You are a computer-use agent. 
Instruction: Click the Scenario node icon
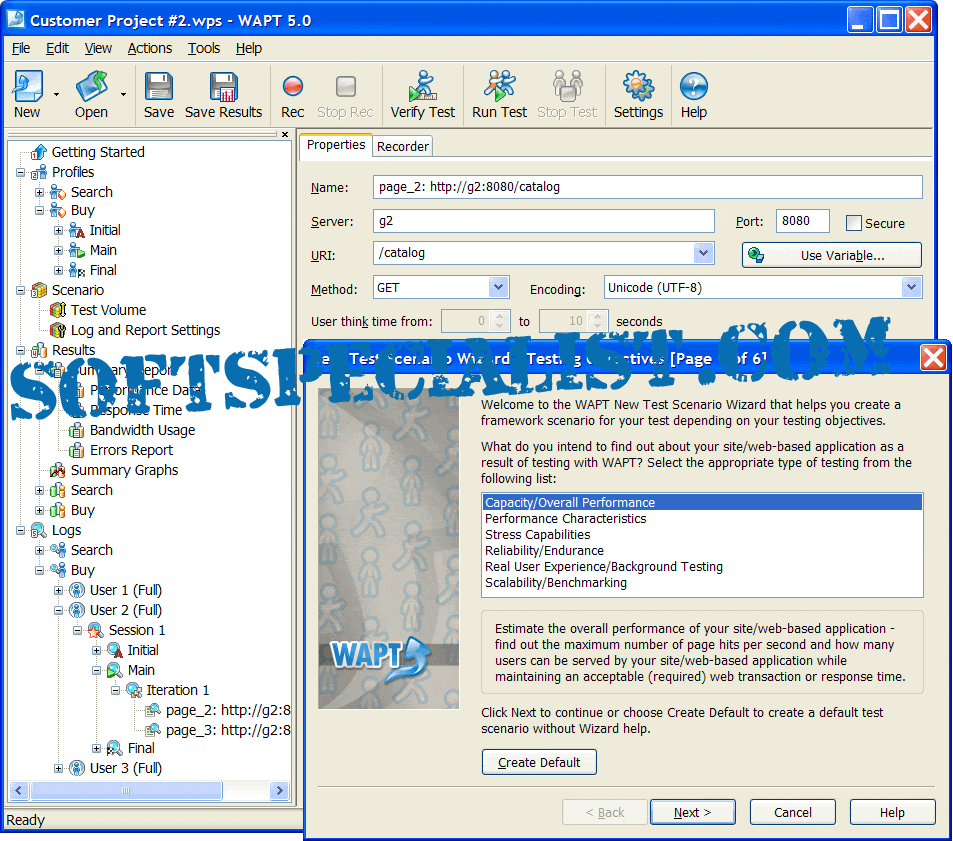coord(39,290)
